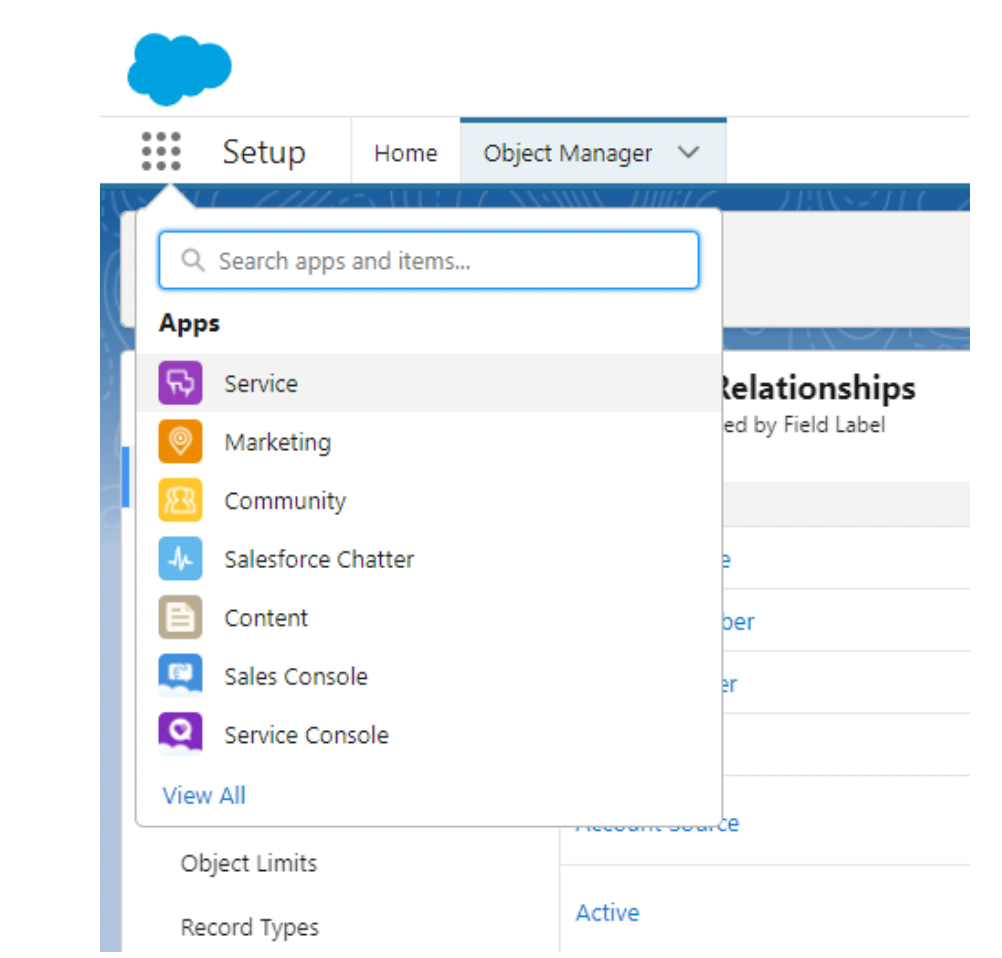Image resolution: width=1002 pixels, height=958 pixels.
Task: Select Record Types in the sidebar
Action: [x=249, y=927]
